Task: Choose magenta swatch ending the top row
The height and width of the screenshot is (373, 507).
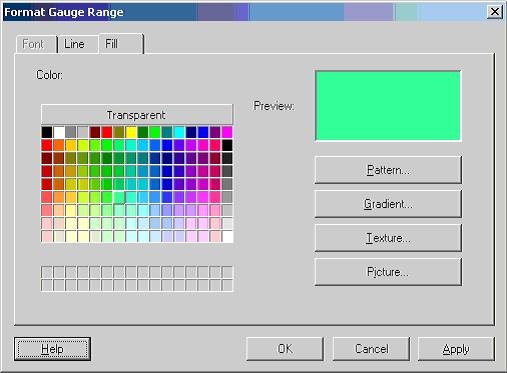Action: [227, 132]
